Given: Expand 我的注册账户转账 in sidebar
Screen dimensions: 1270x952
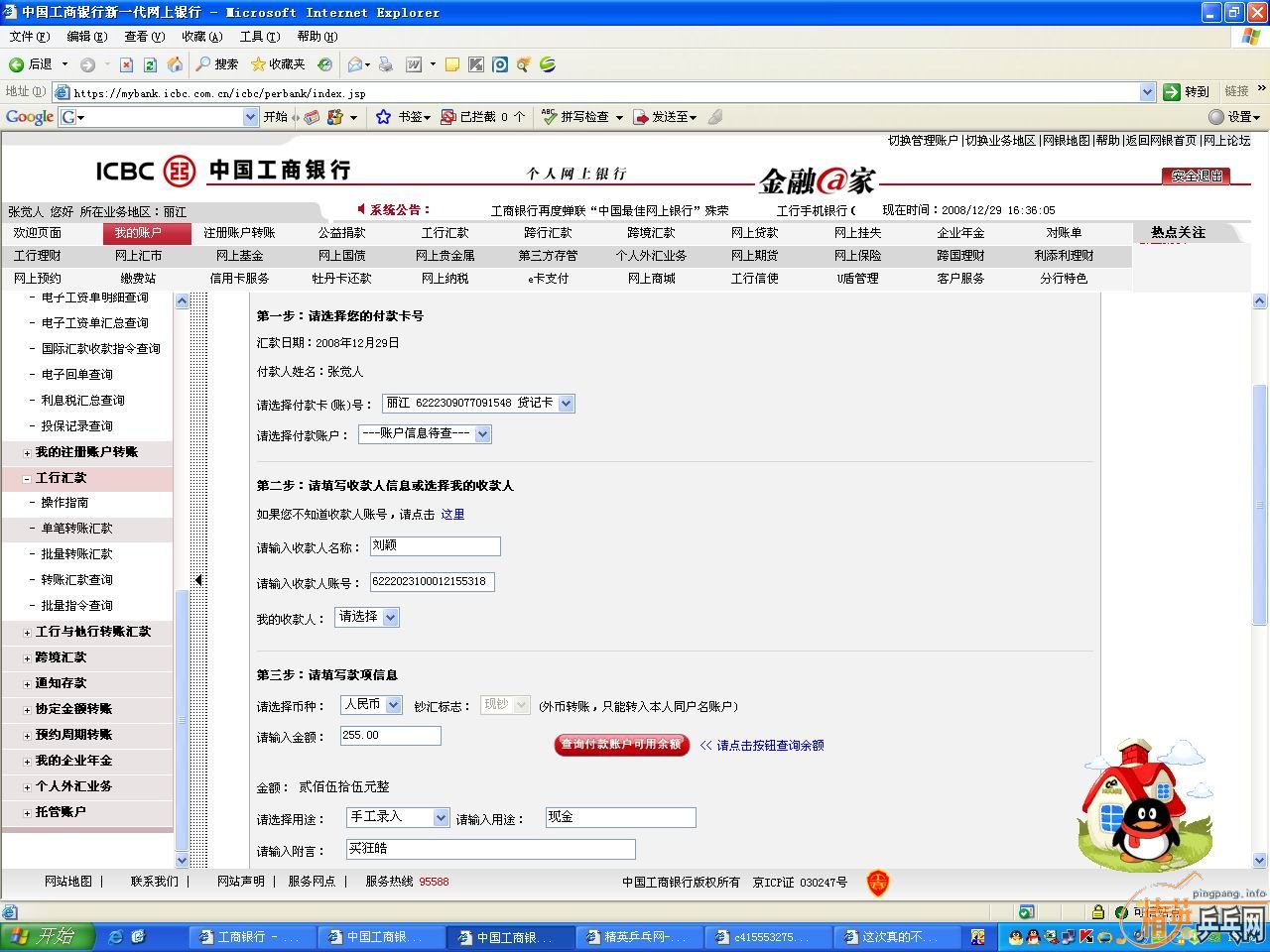Looking at the screenshot, I should click(x=27, y=453).
